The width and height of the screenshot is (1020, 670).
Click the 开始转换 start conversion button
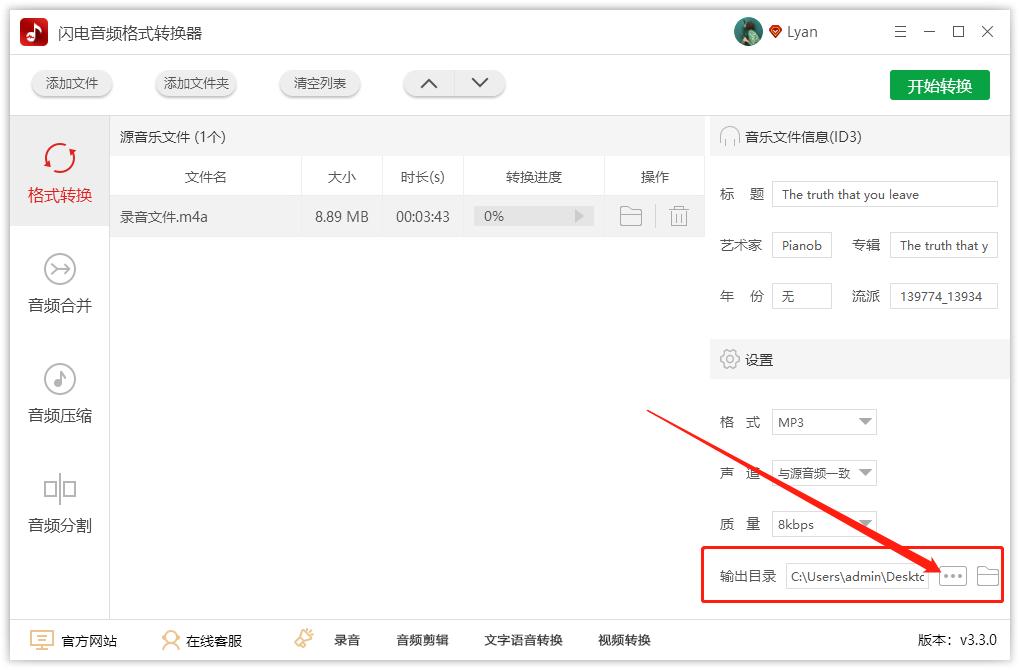(939, 85)
